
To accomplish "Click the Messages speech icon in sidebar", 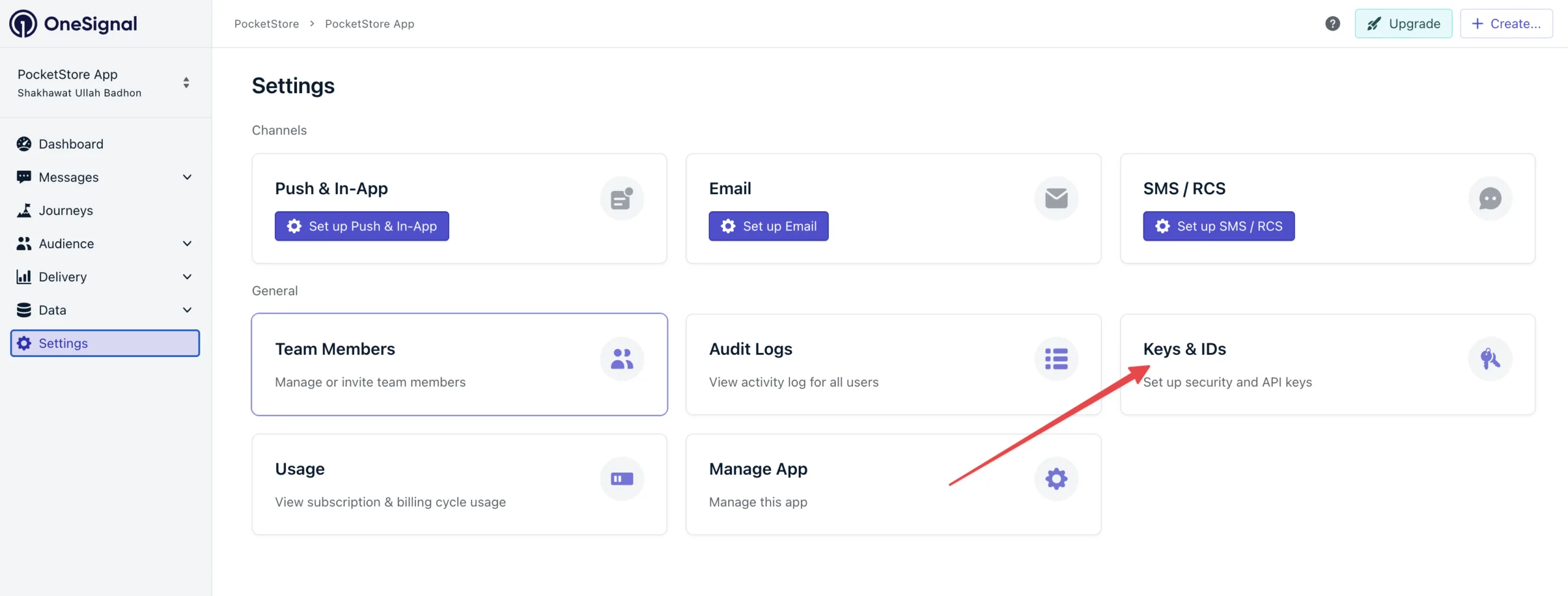I will tap(24, 177).
